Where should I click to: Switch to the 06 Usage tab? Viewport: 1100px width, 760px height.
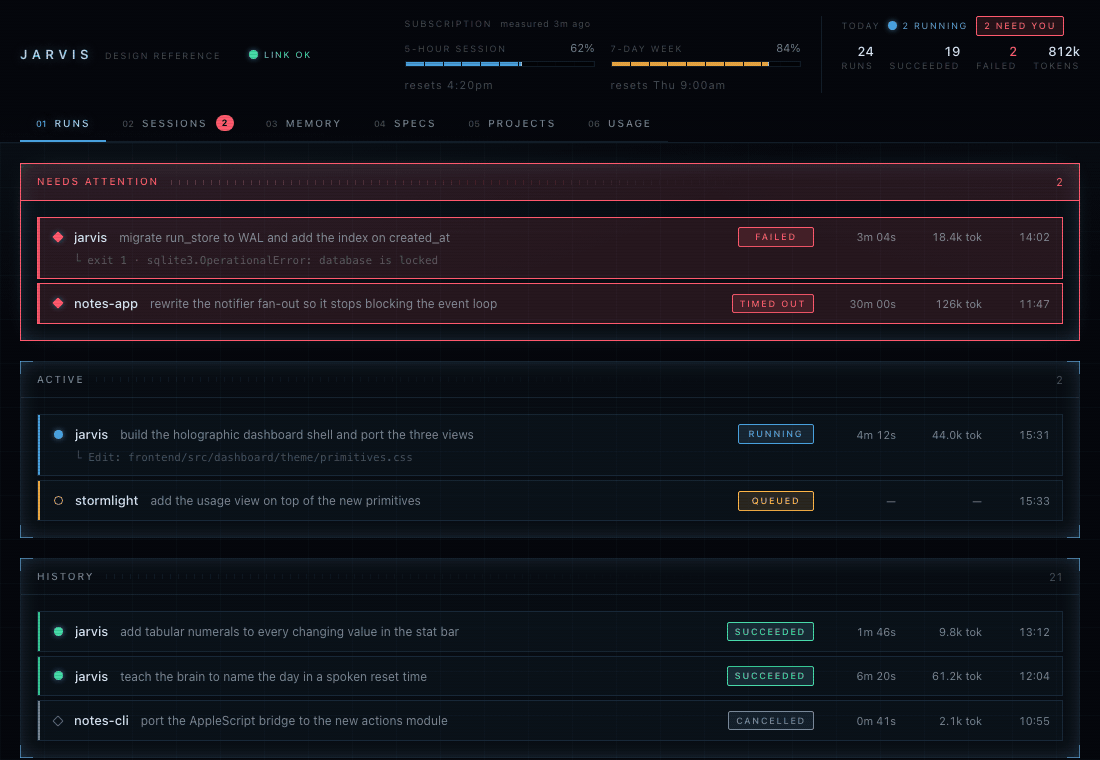[619, 124]
